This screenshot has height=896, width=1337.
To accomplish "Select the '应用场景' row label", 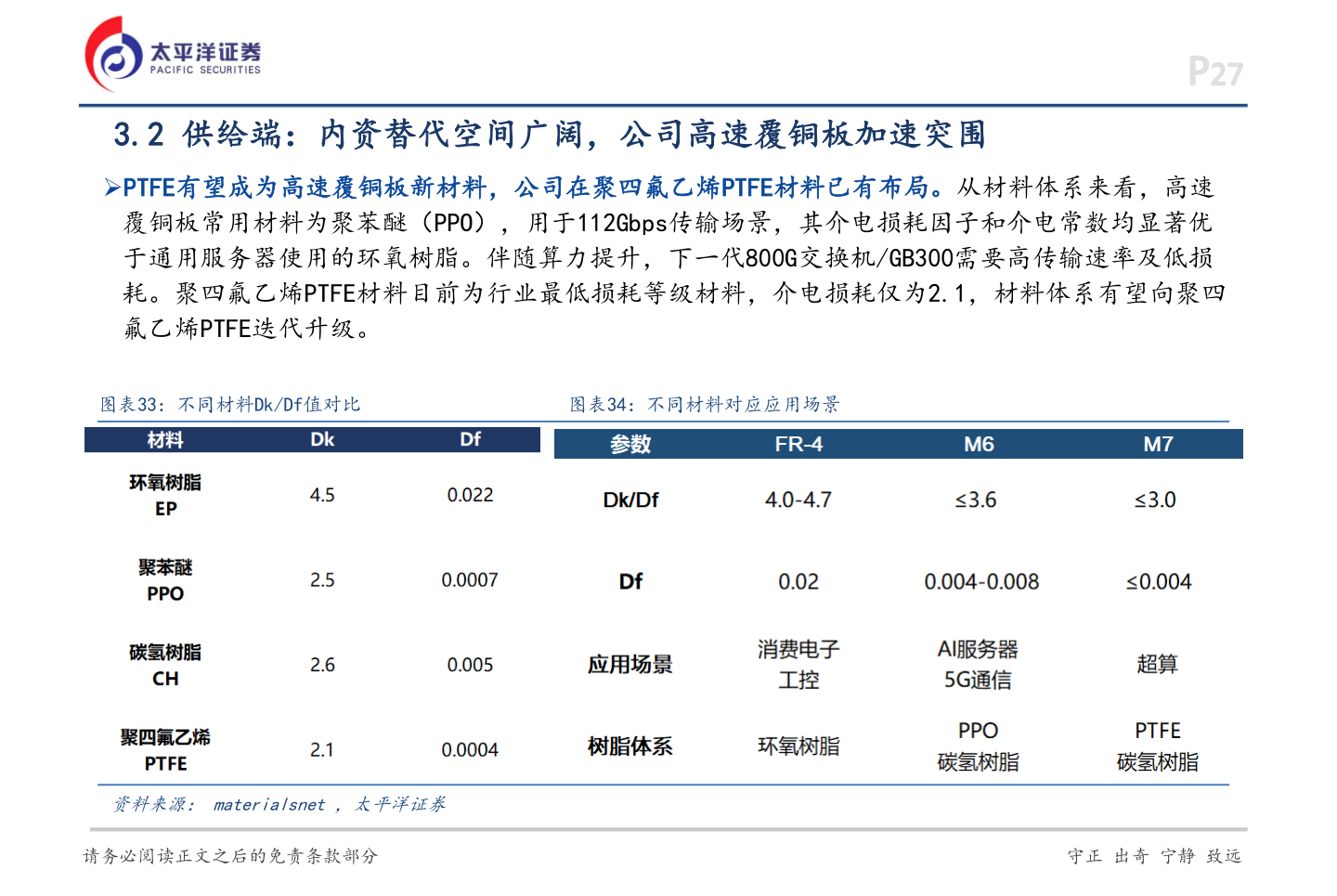I will coord(630,665).
